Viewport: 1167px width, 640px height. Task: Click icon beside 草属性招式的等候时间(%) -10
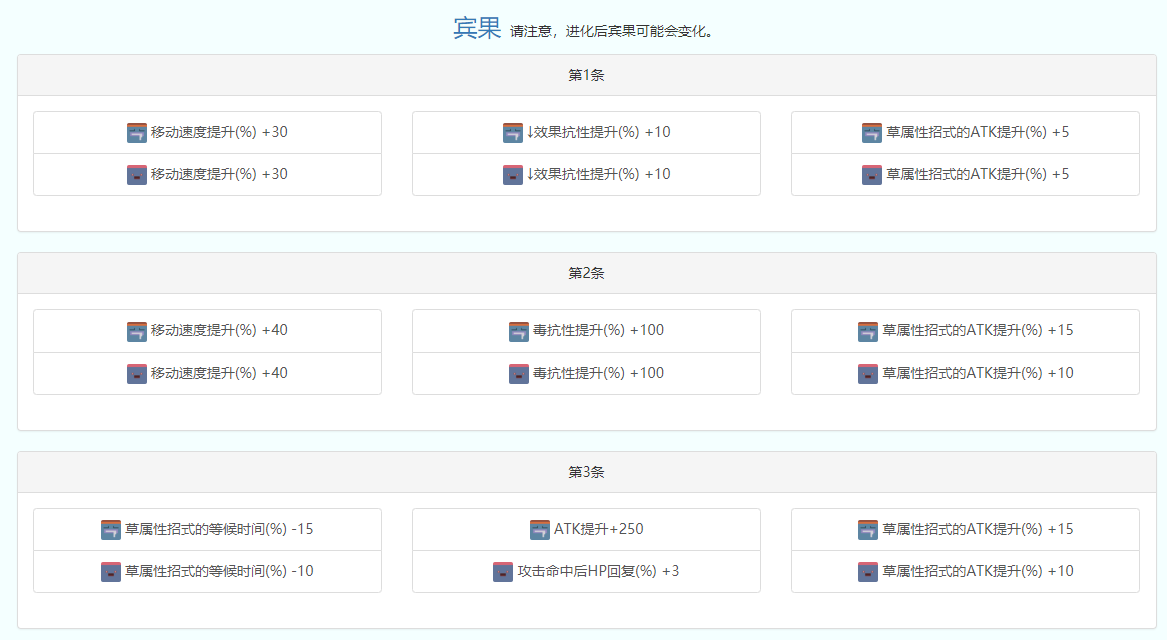coord(111,572)
